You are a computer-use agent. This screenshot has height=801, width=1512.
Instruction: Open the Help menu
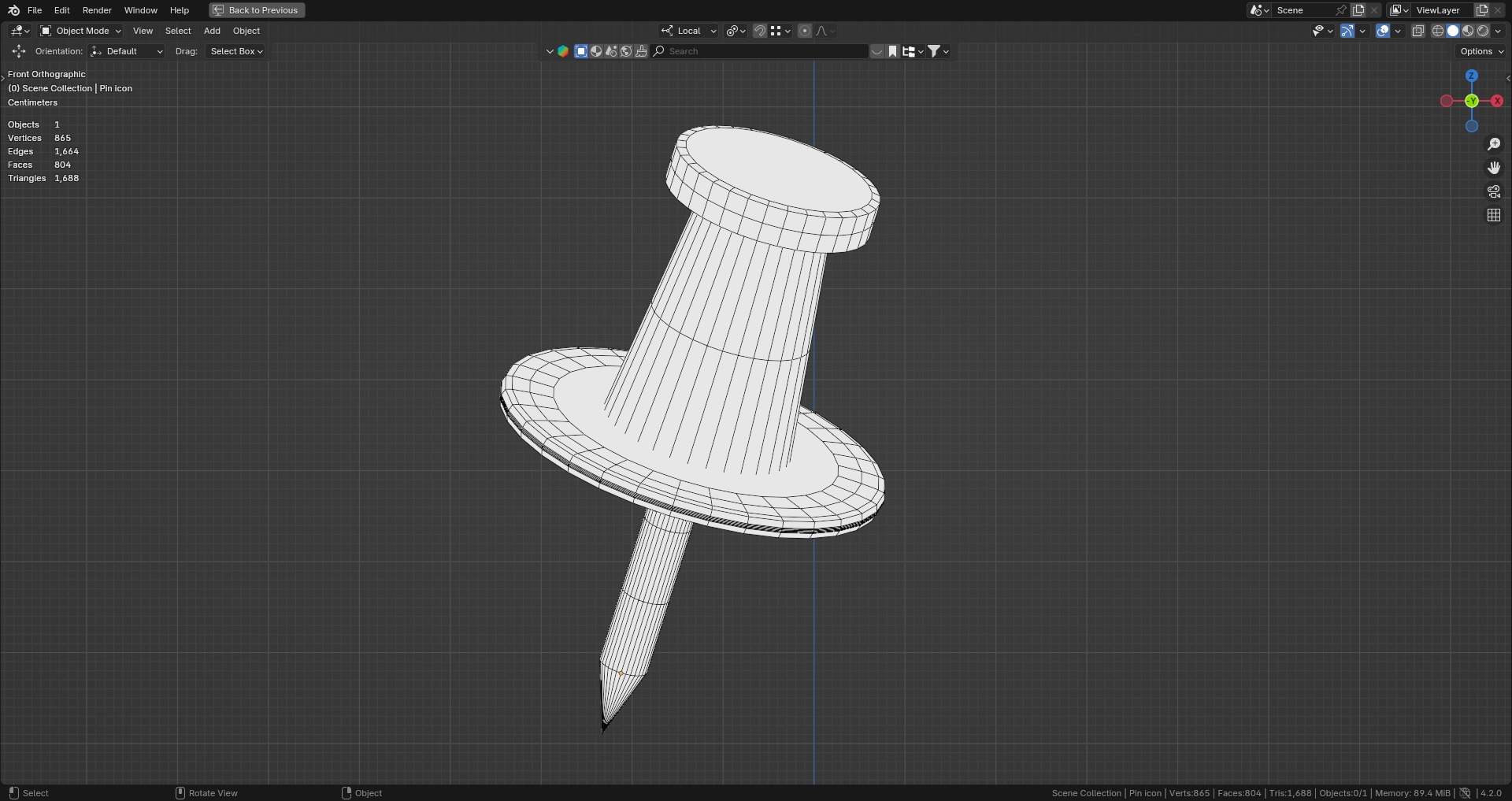click(180, 10)
